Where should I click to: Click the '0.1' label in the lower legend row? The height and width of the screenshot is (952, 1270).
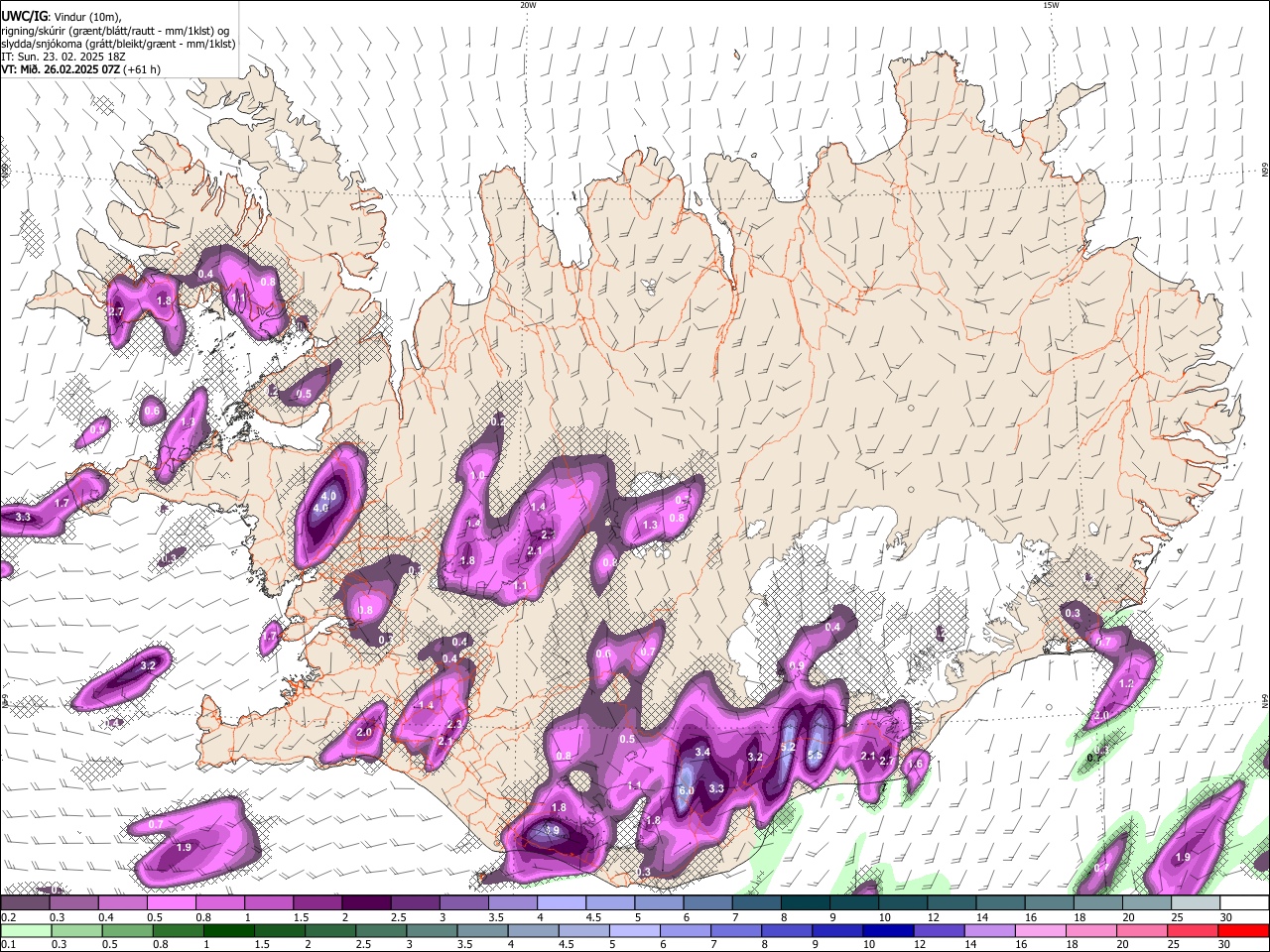coord(8,945)
